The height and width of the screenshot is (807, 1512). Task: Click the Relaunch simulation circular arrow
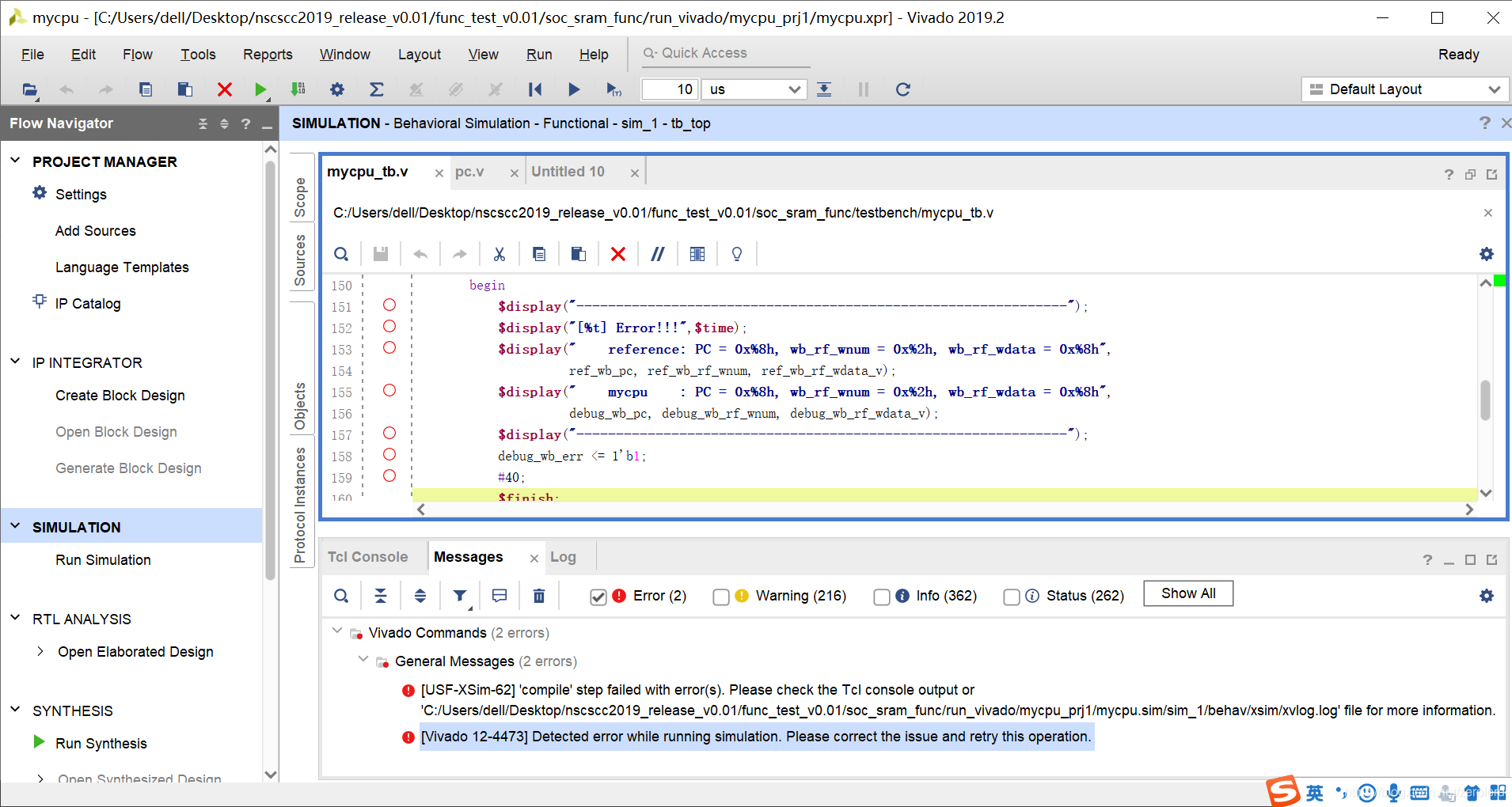tap(902, 89)
